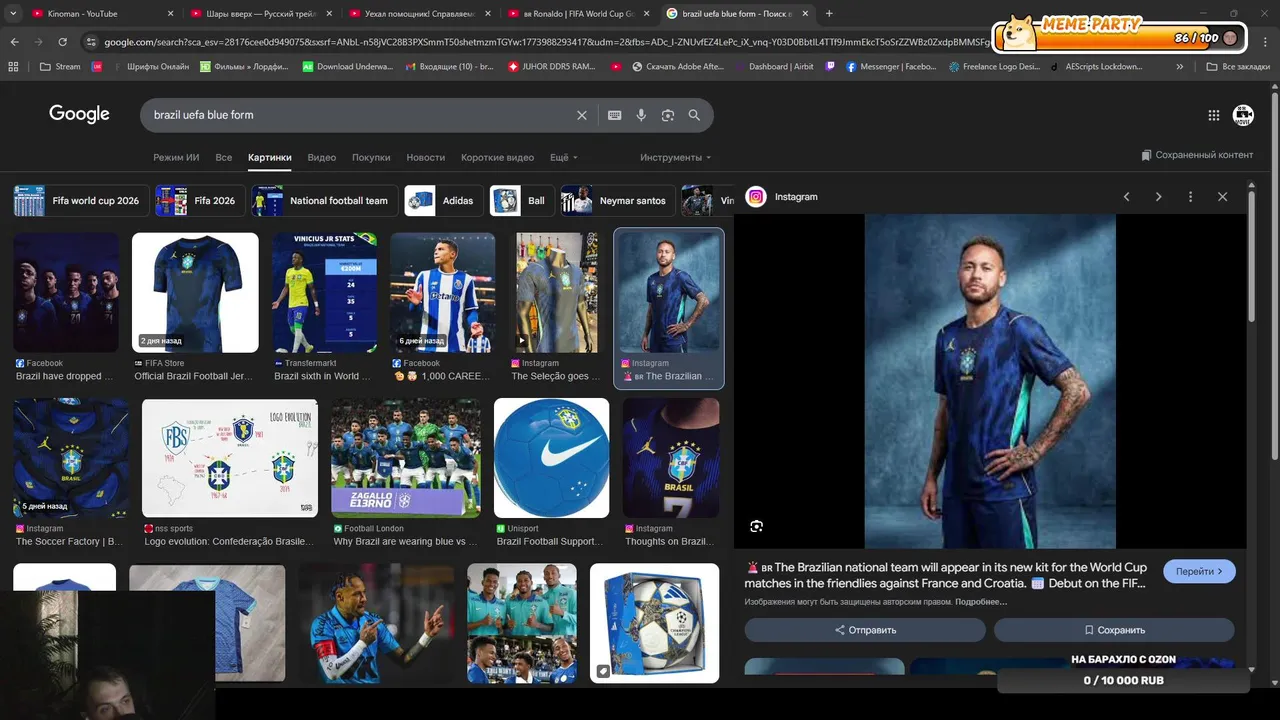Image resolution: width=1280 pixels, height=720 pixels.
Task: Open the 'Инструменты' dropdown
Action: point(676,158)
